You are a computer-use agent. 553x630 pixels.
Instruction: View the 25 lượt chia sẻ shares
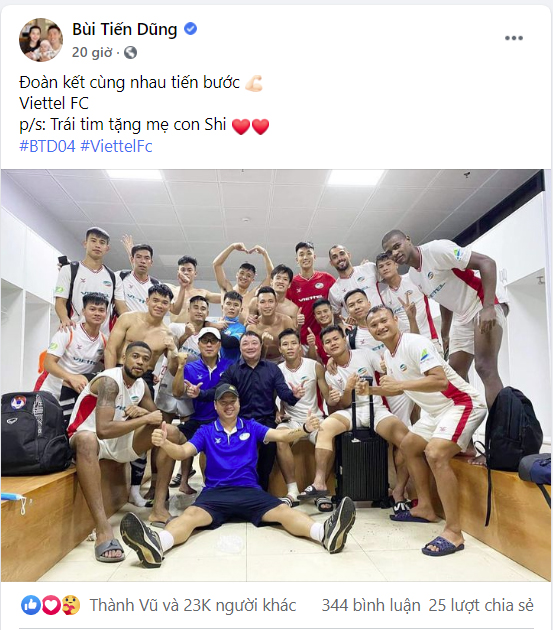pos(481,605)
